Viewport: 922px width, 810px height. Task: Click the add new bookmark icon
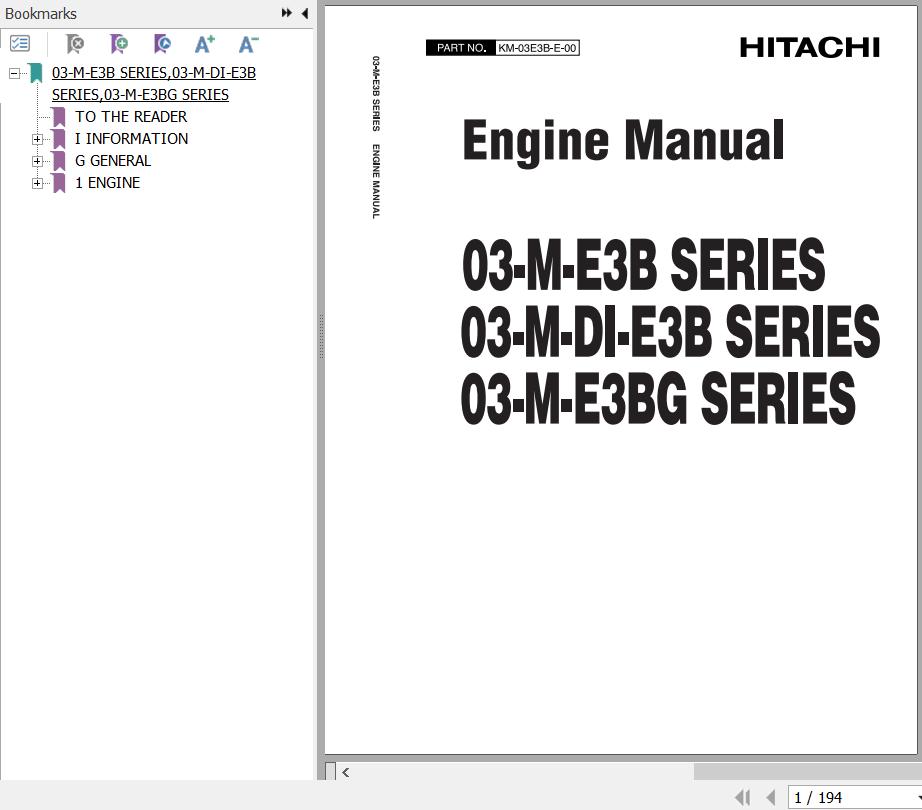[x=119, y=43]
